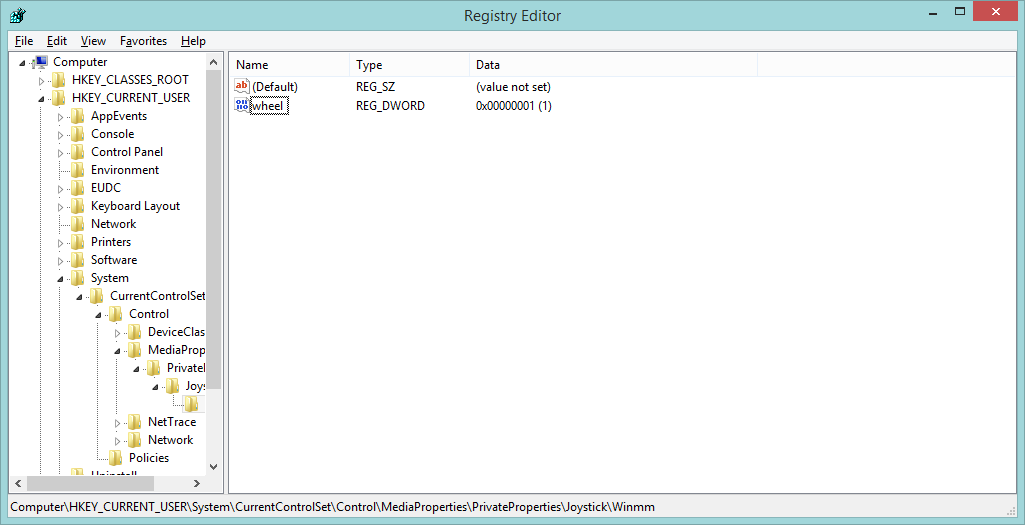
Task: Sort values by Name column header
Action: click(x=290, y=65)
